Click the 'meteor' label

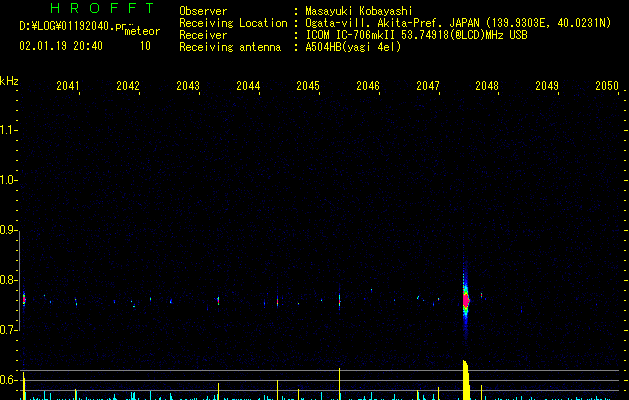click(142, 31)
